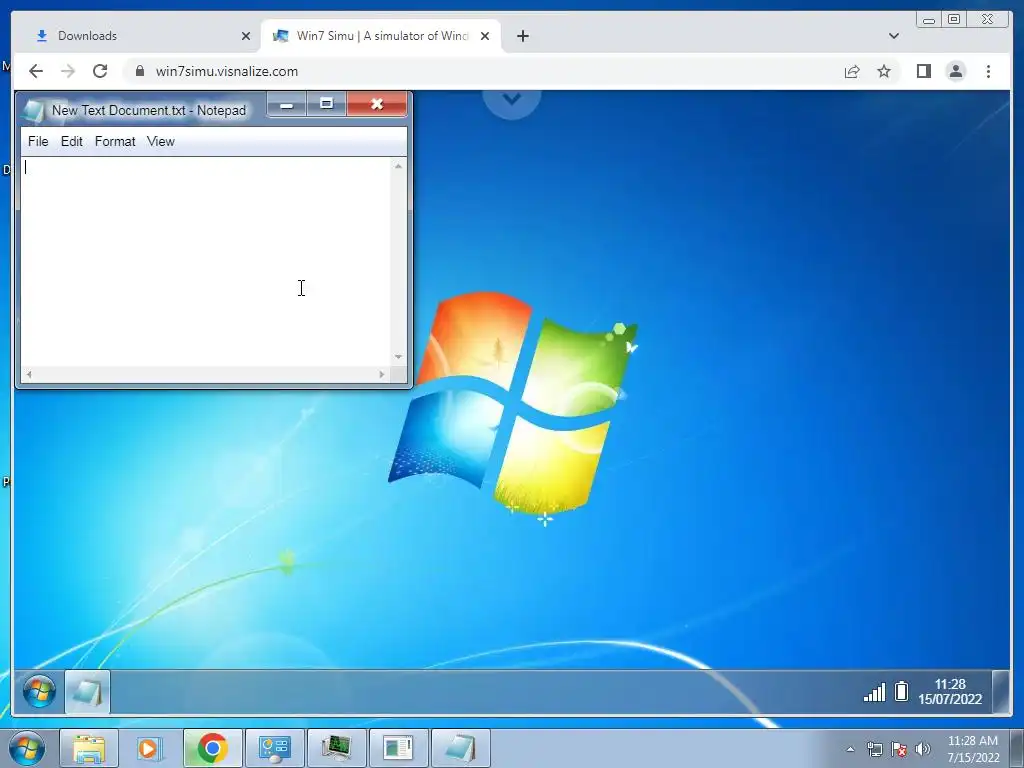Launch Windows Media Player from taskbar
This screenshot has width=1024, height=768.
(150, 748)
